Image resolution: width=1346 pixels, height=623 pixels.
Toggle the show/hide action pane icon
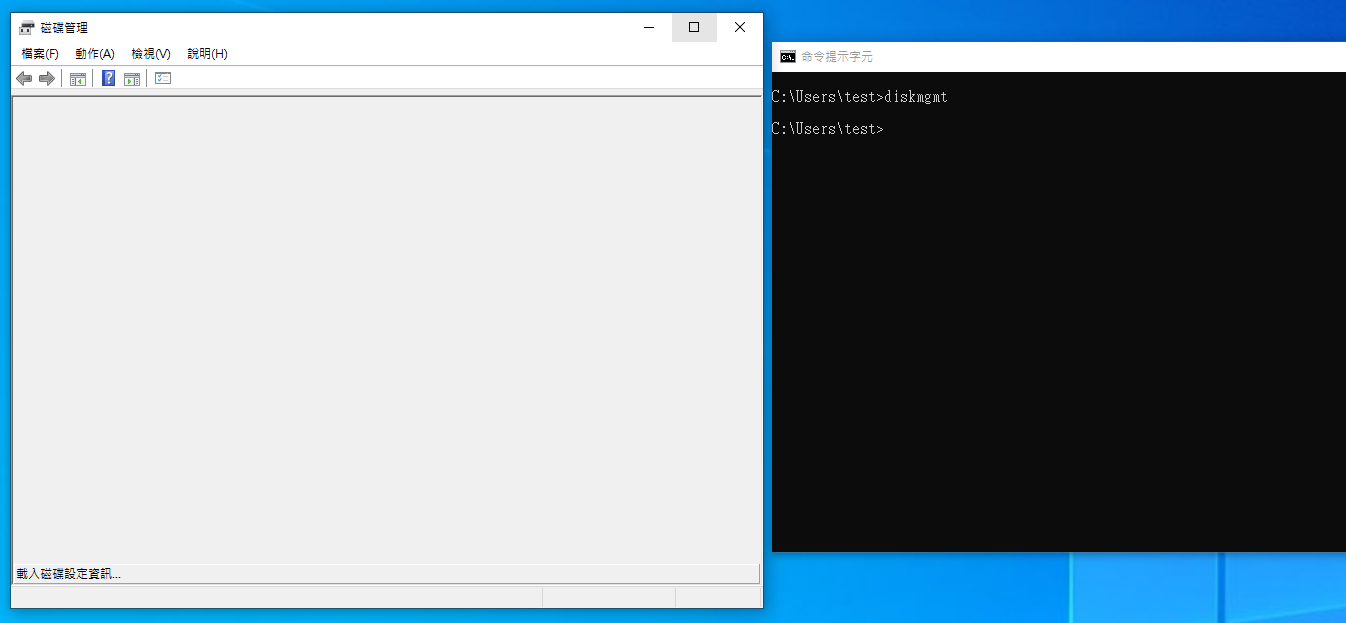pos(132,78)
